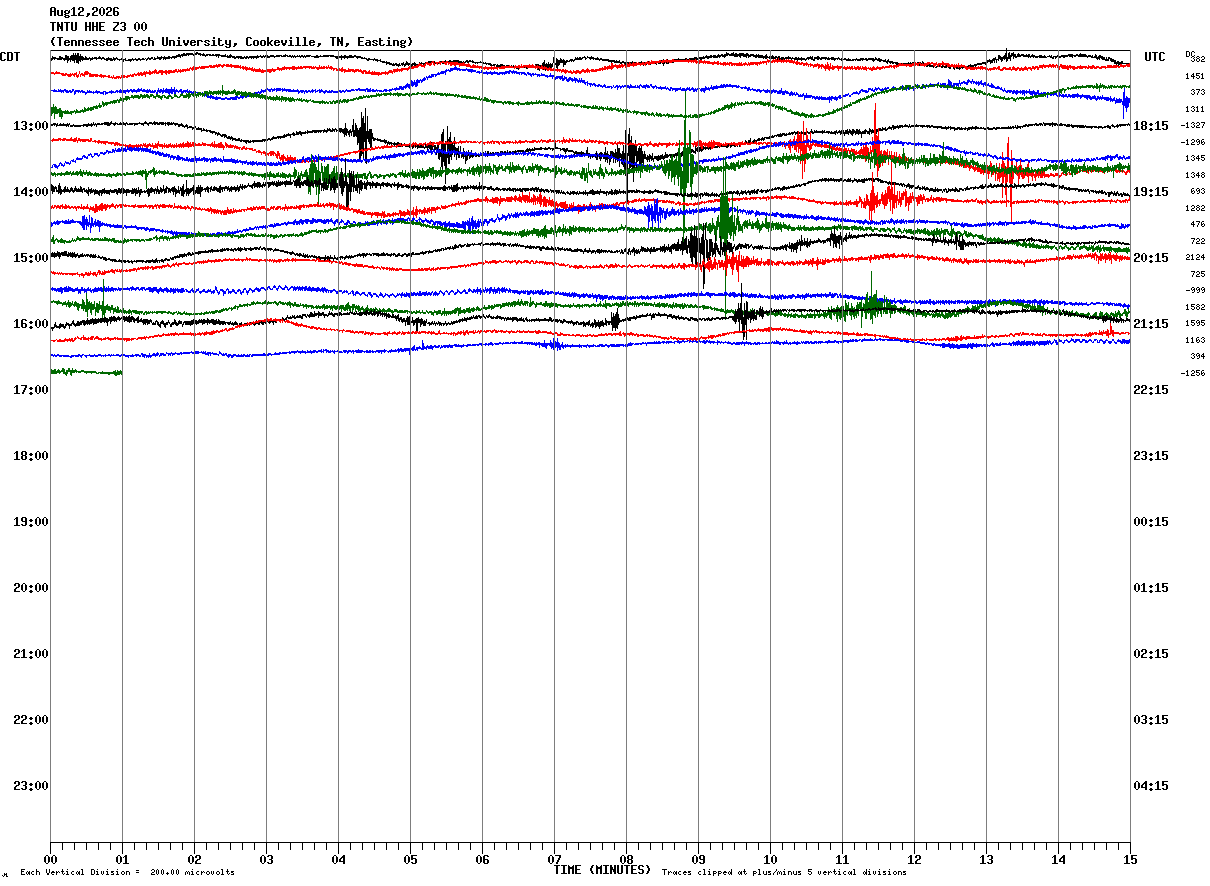Click the 20:15 UTC time label

pyautogui.click(x=1151, y=258)
